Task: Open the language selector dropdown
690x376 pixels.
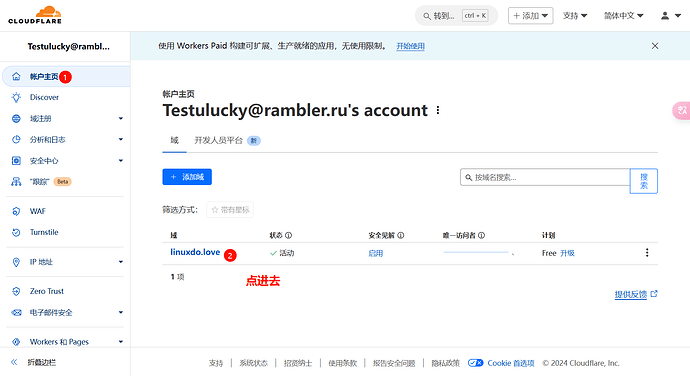Action: (x=624, y=16)
